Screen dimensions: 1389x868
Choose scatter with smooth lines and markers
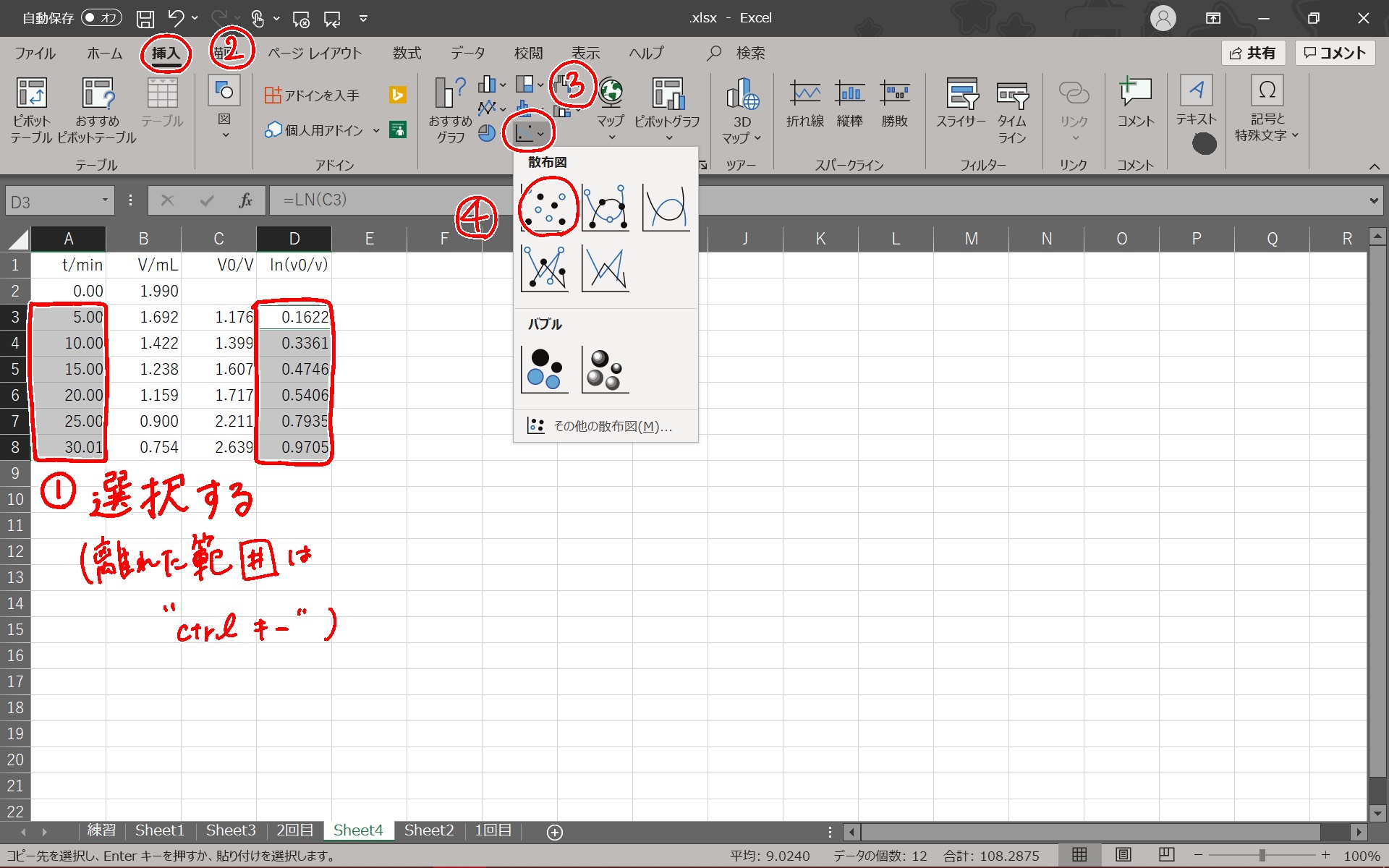tap(606, 208)
